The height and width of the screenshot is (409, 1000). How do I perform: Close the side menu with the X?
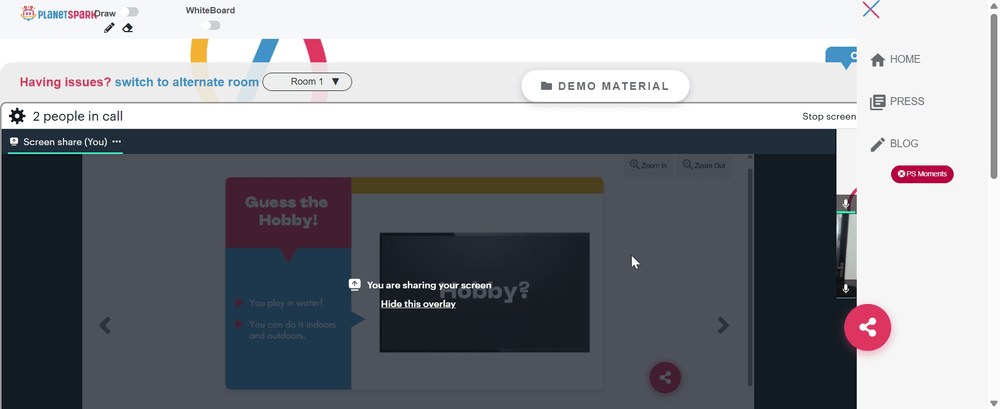pyautogui.click(x=871, y=10)
